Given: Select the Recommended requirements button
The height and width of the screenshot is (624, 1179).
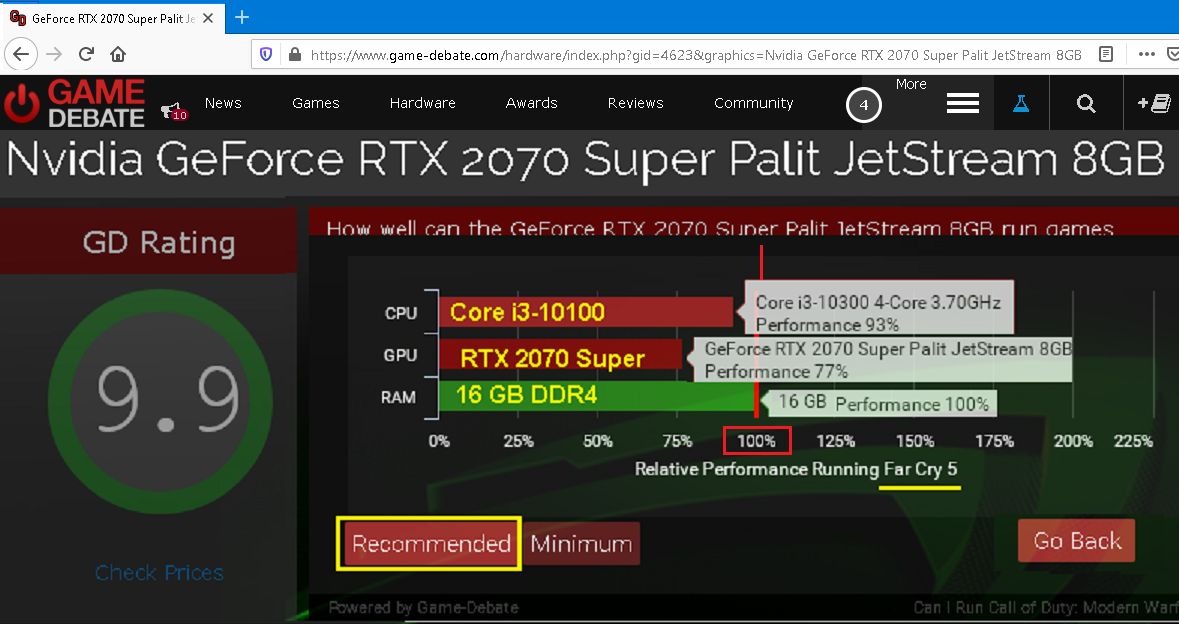Looking at the screenshot, I should coord(431,544).
